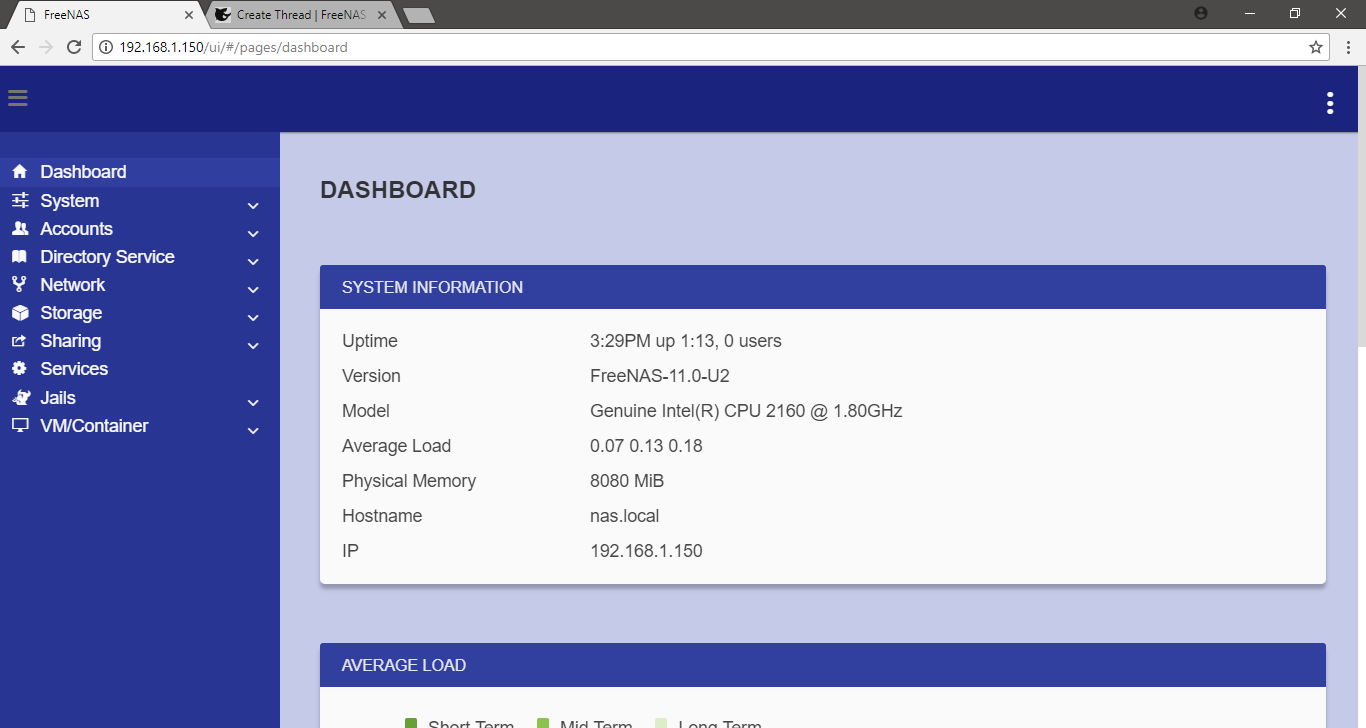Expand the System menu chevron
1366x728 pixels.
point(253,205)
